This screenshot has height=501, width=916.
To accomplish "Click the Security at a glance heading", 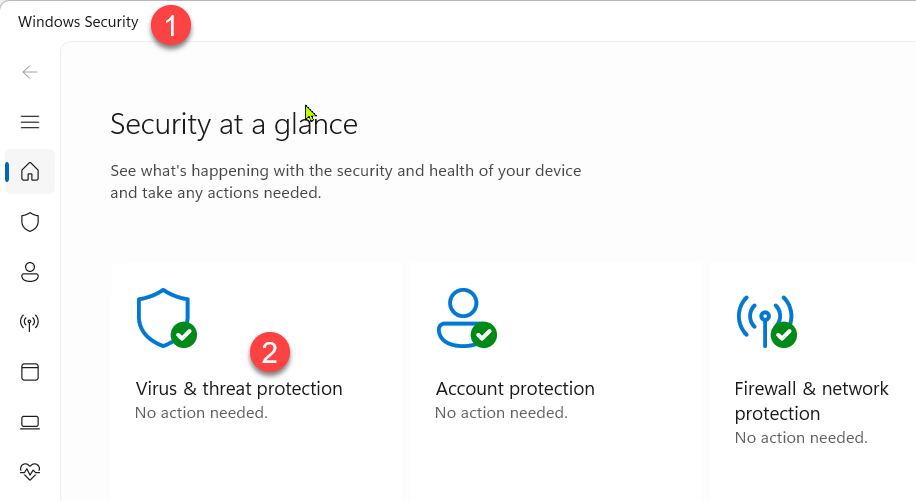I will pyautogui.click(x=233, y=124).
